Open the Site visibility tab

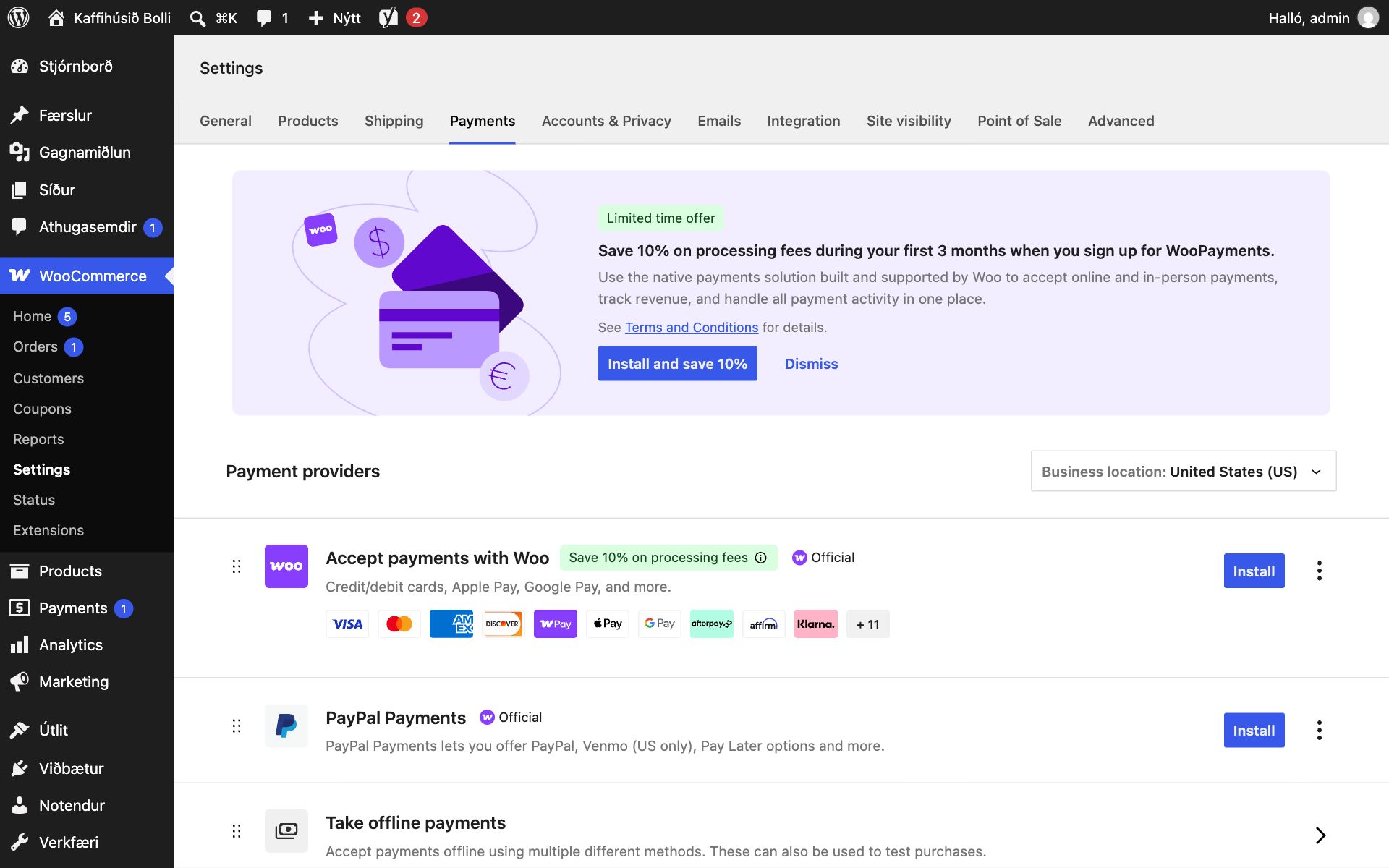click(x=909, y=121)
